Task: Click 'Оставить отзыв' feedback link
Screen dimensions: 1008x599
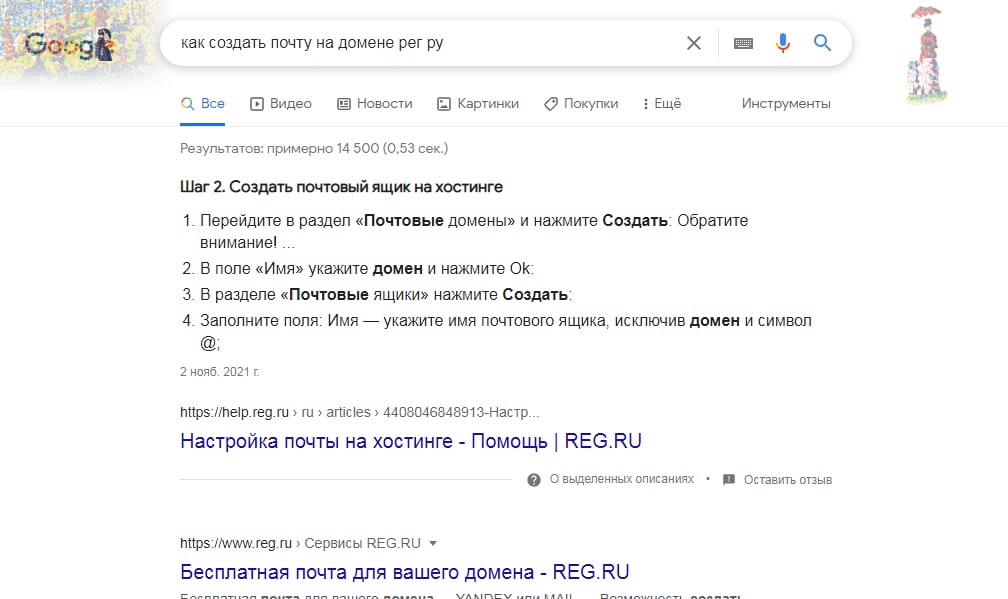Action: click(788, 479)
